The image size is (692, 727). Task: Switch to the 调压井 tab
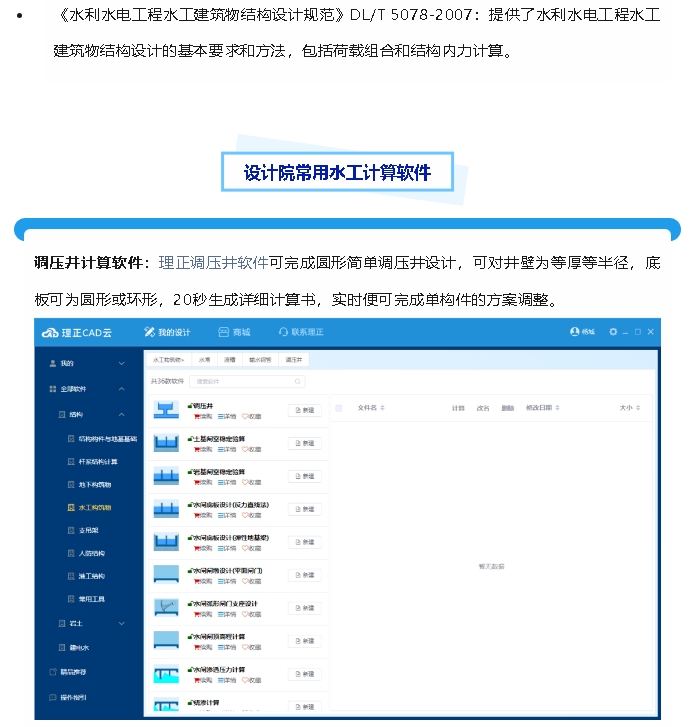(294, 358)
